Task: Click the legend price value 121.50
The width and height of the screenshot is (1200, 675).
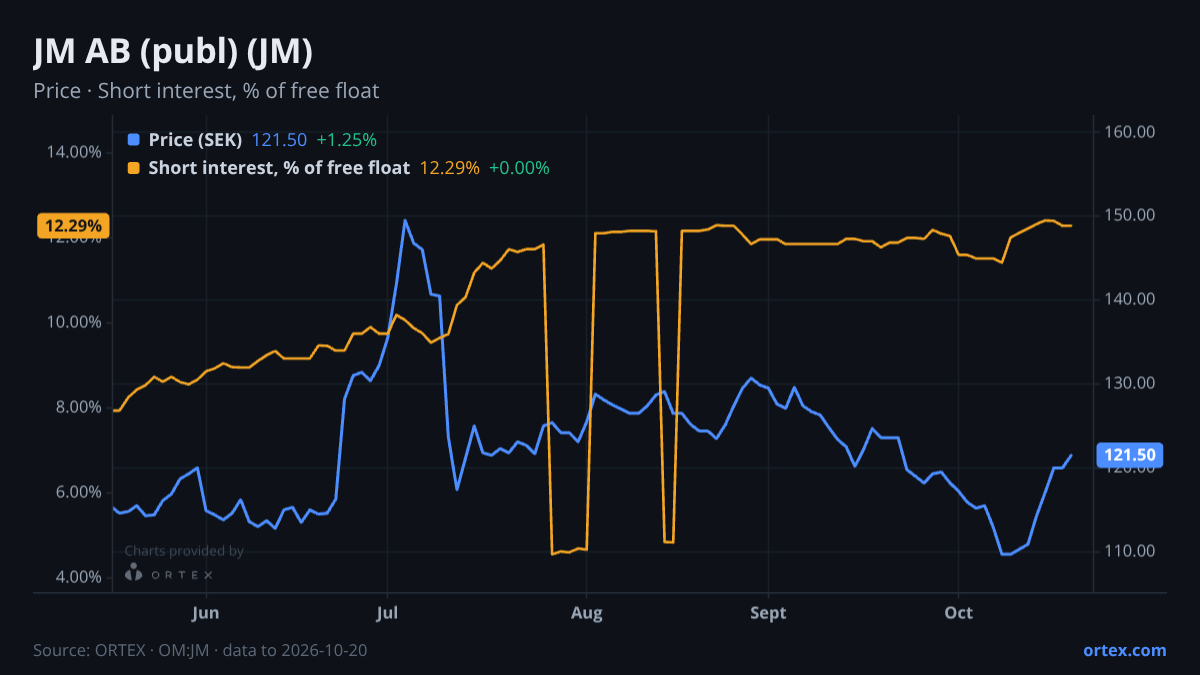Action: [279, 140]
